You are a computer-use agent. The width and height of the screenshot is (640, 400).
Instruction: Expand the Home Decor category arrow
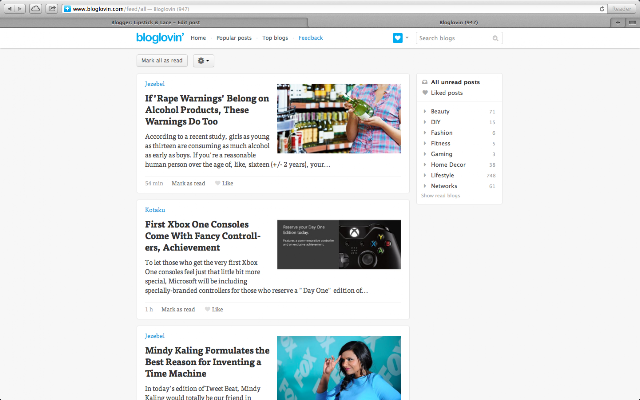pos(424,164)
